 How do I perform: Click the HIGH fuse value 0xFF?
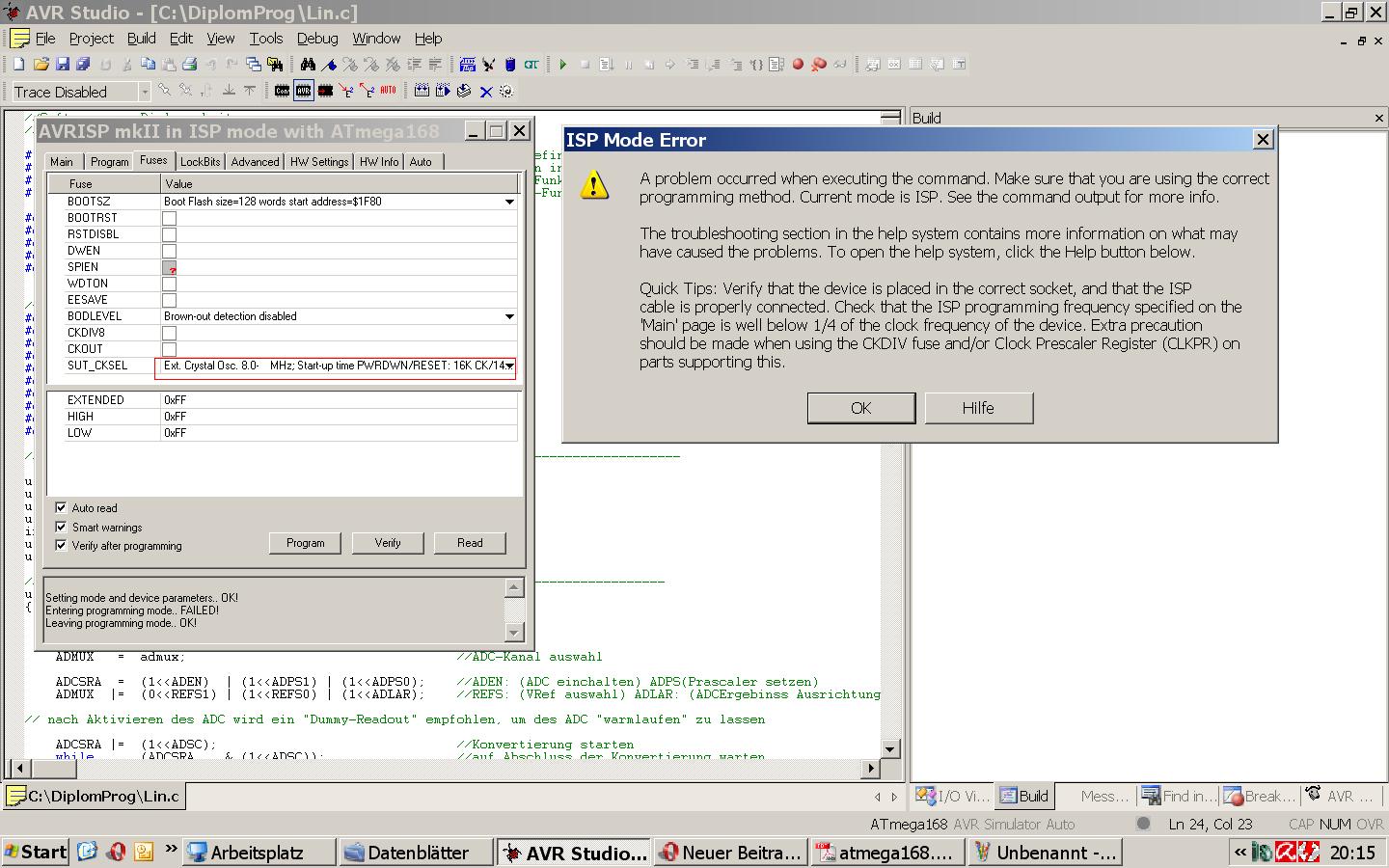(x=176, y=417)
